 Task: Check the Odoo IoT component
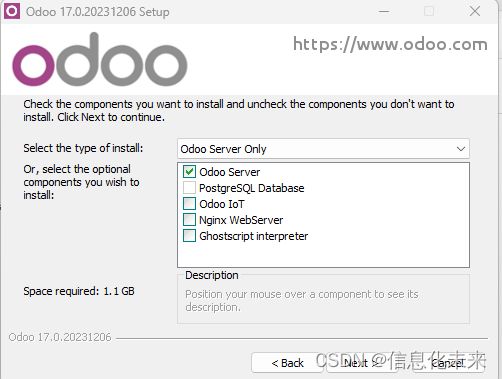(x=189, y=204)
